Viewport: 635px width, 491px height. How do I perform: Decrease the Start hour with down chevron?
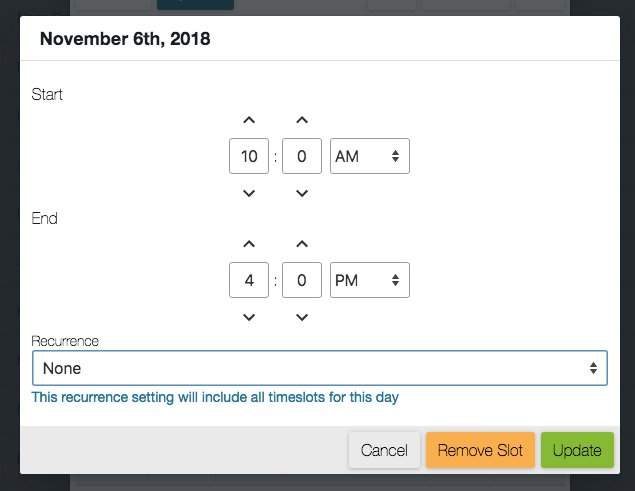coord(249,193)
